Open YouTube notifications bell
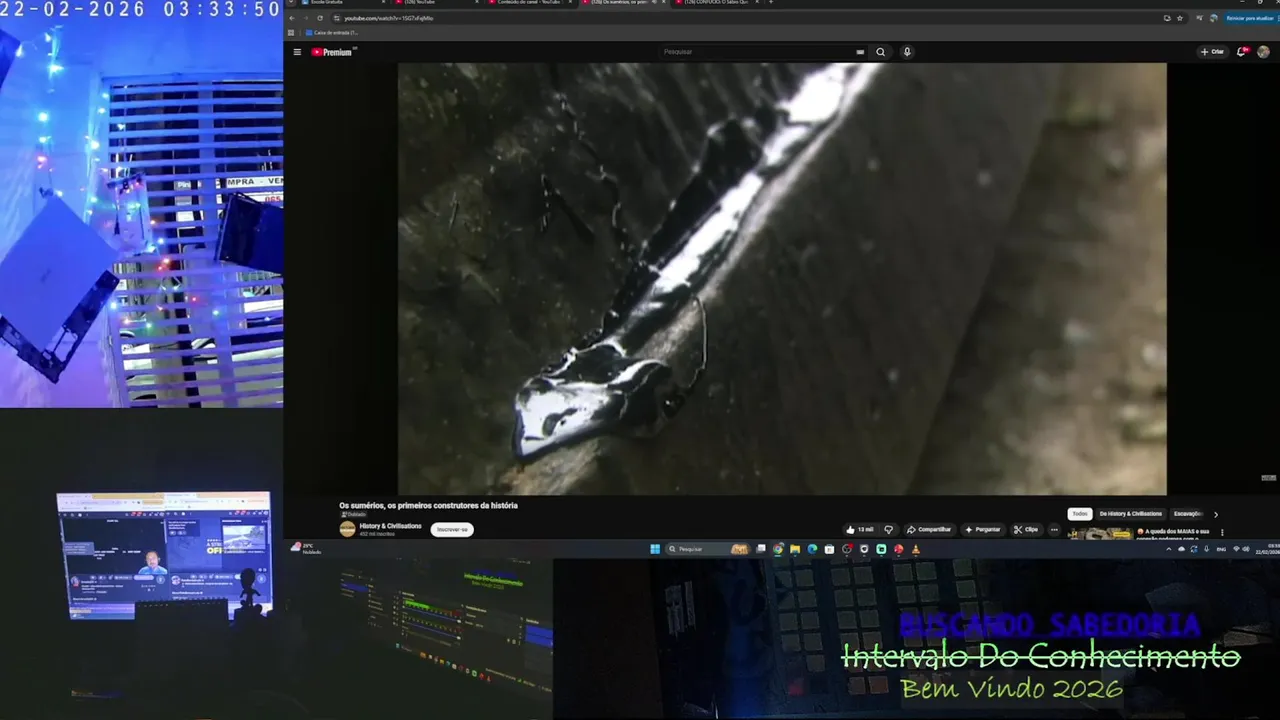The width and height of the screenshot is (1280, 720). pos(1242,52)
